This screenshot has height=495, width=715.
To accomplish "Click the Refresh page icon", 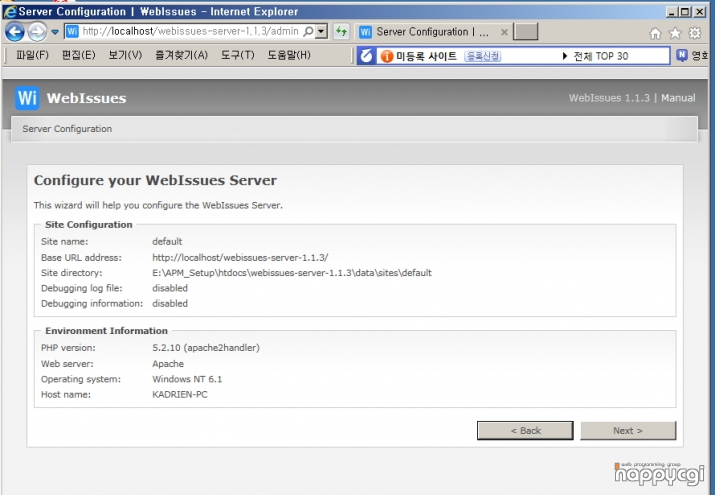I will (341, 31).
